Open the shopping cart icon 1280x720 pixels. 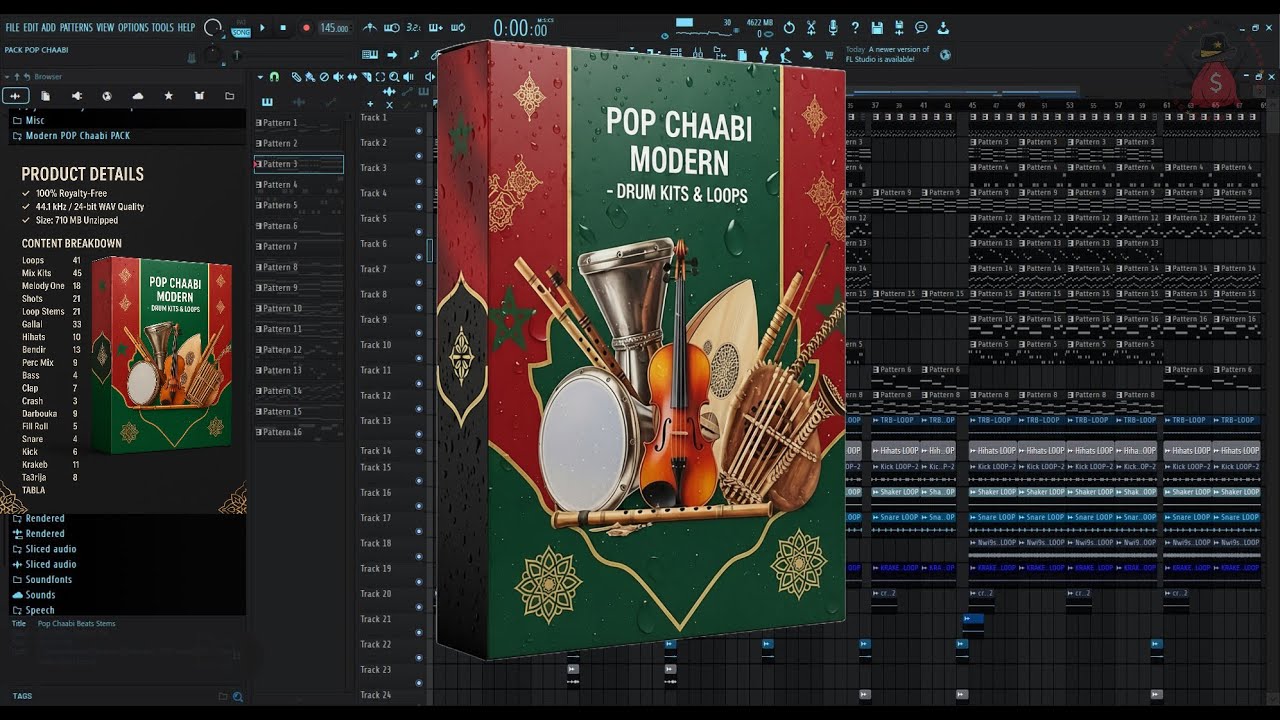829,55
